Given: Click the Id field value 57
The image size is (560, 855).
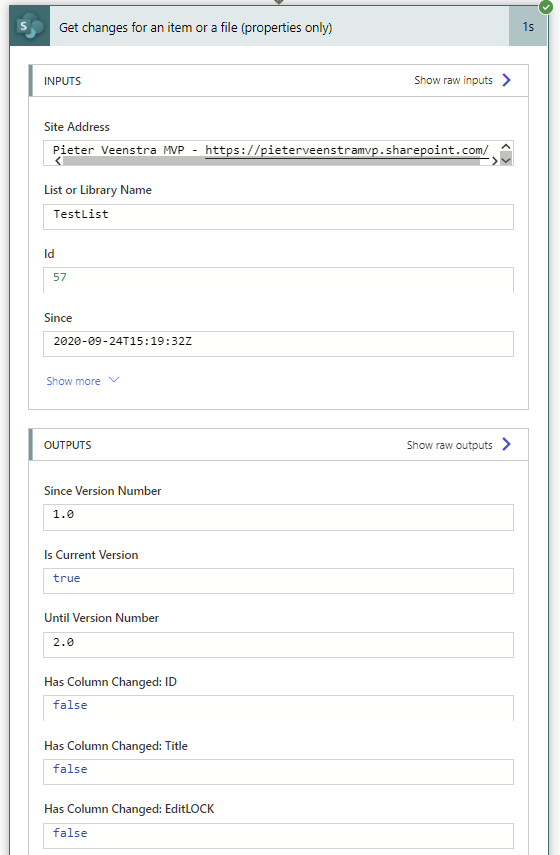Looking at the screenshot, I should [x=278, y=280].
